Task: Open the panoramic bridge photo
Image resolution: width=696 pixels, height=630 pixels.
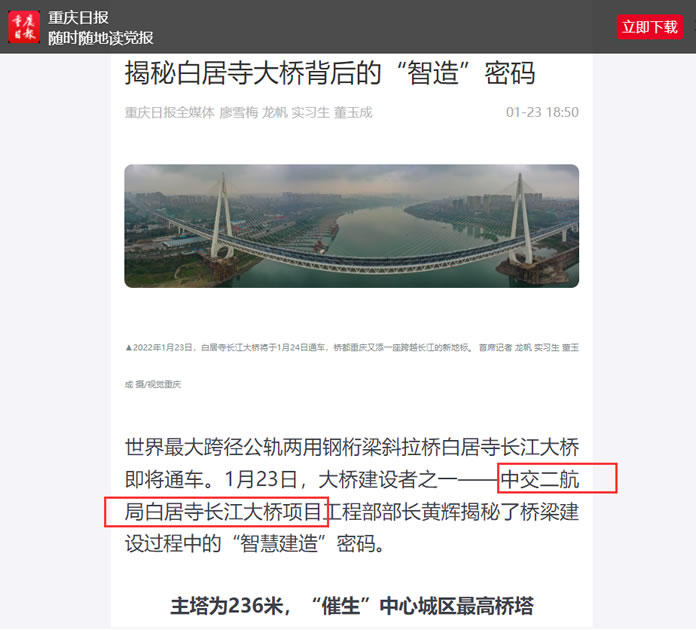Action: pyautogui.click(x=352, y=226)
